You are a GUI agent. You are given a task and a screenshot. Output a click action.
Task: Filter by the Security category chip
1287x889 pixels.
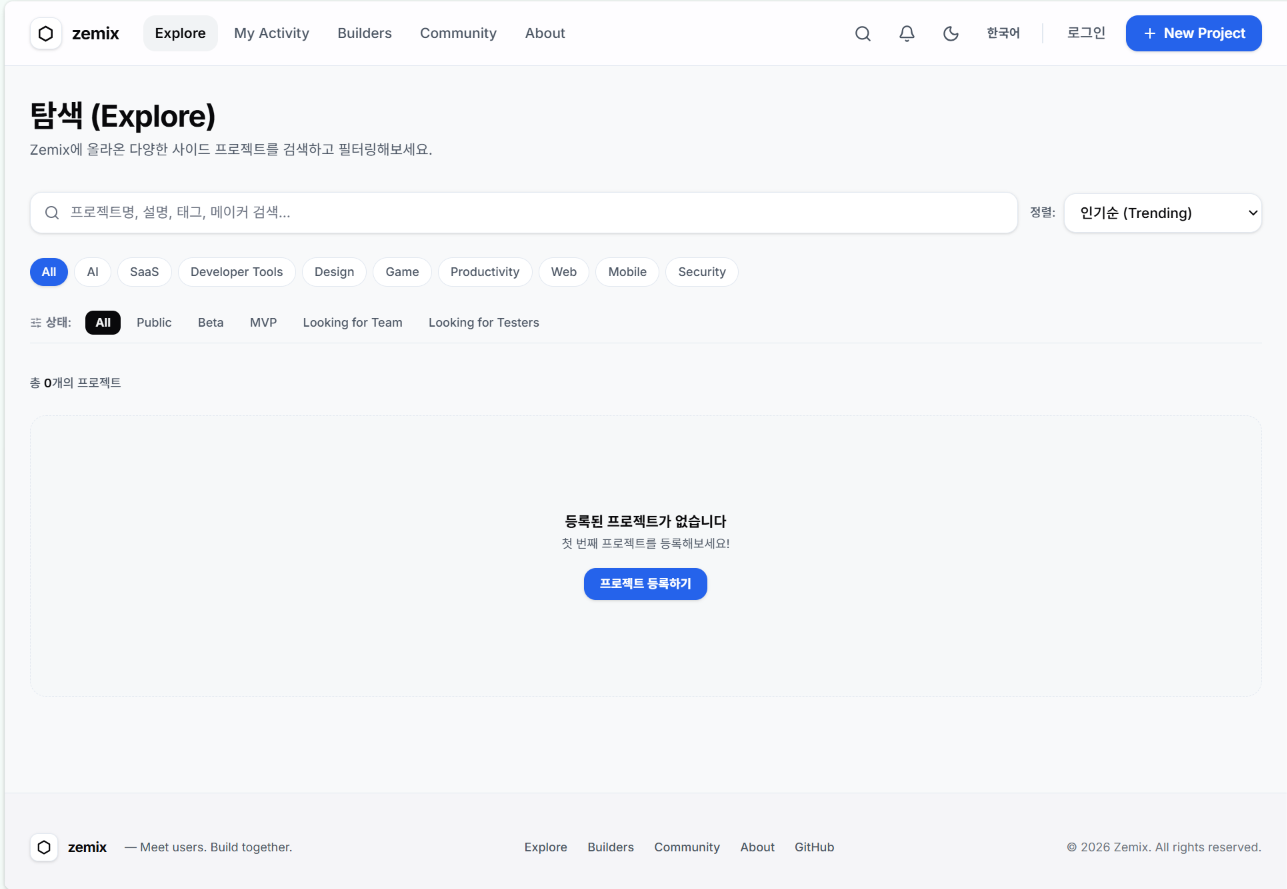point(702,272)
